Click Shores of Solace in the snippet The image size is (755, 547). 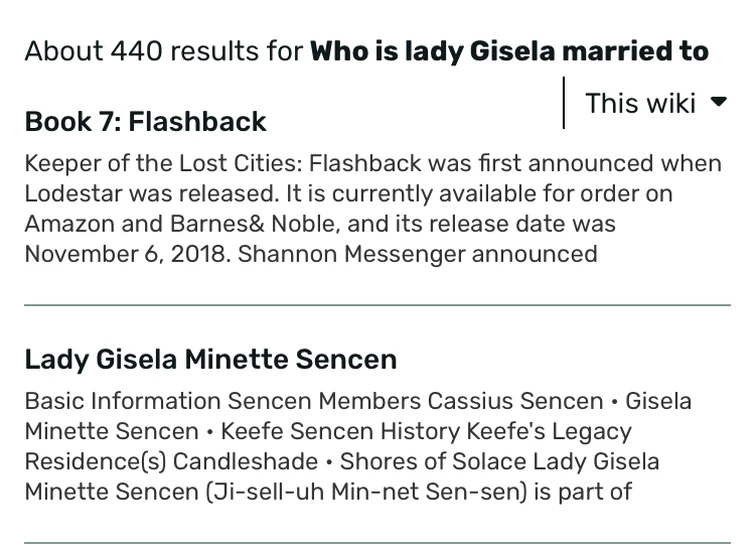point(433,461)
